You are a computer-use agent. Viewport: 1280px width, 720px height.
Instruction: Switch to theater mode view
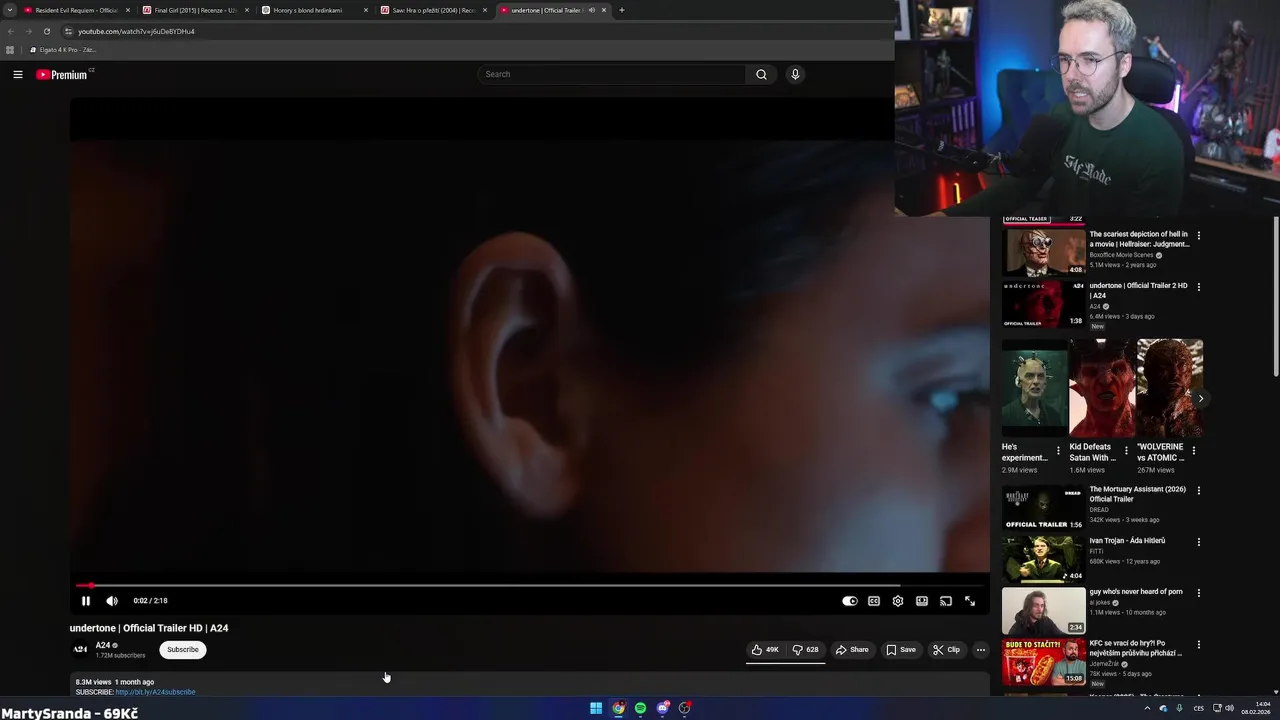(x=922, y=601)
